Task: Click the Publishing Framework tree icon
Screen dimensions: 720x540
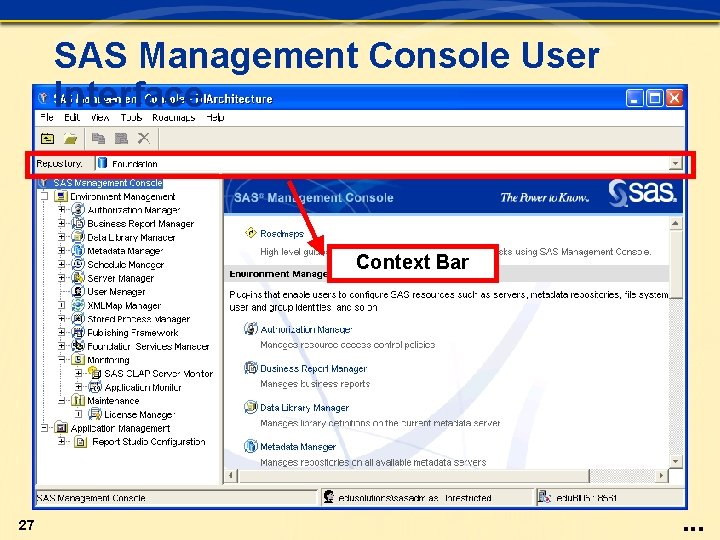Action: click(78, 332)
